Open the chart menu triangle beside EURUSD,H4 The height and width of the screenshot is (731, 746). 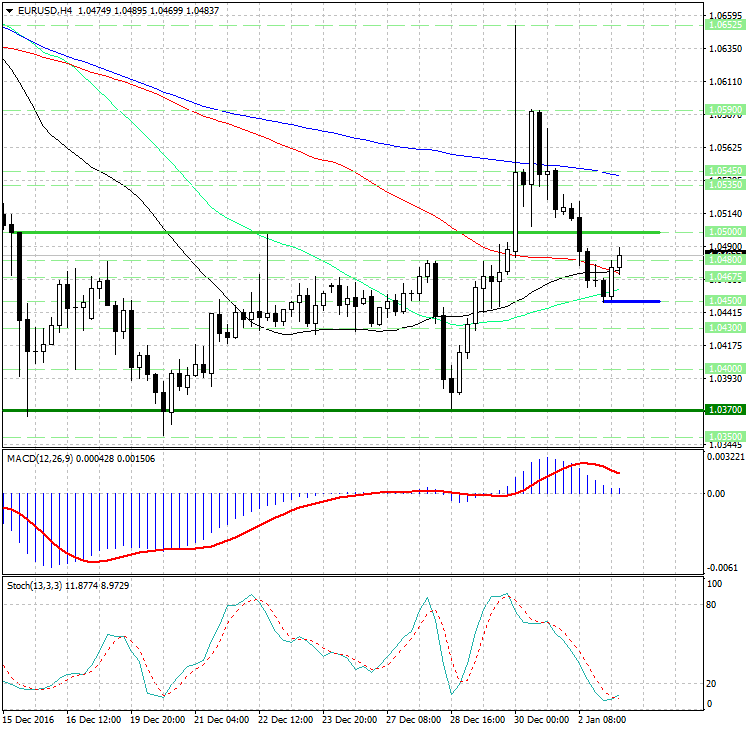10,10
